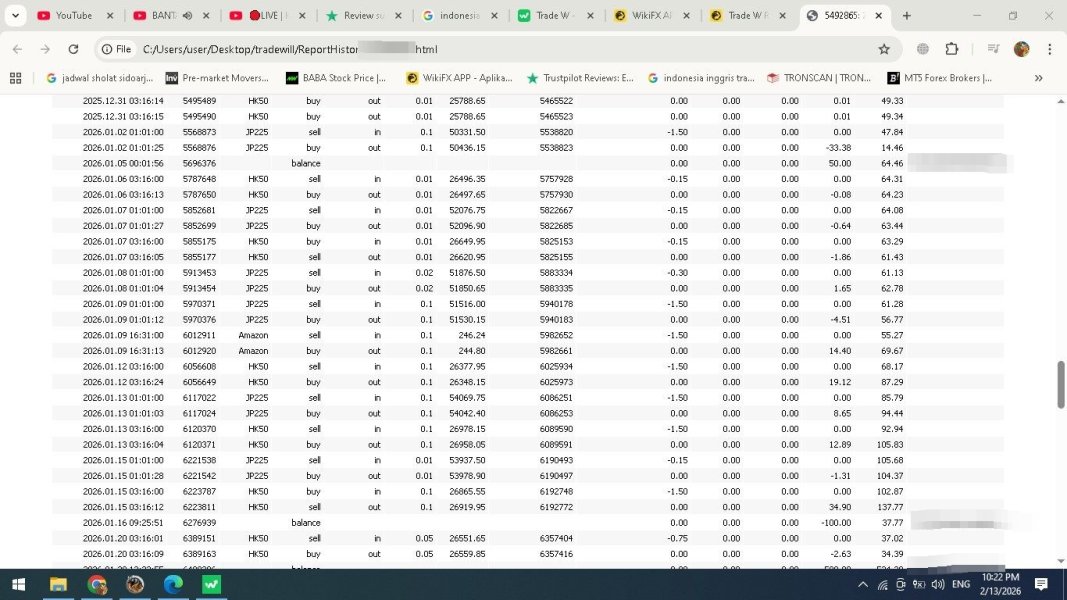Open the Chrome three-dot menu
Image resolution: width=1067 pixels, height=600 pixels.
tap(1049, 49)
